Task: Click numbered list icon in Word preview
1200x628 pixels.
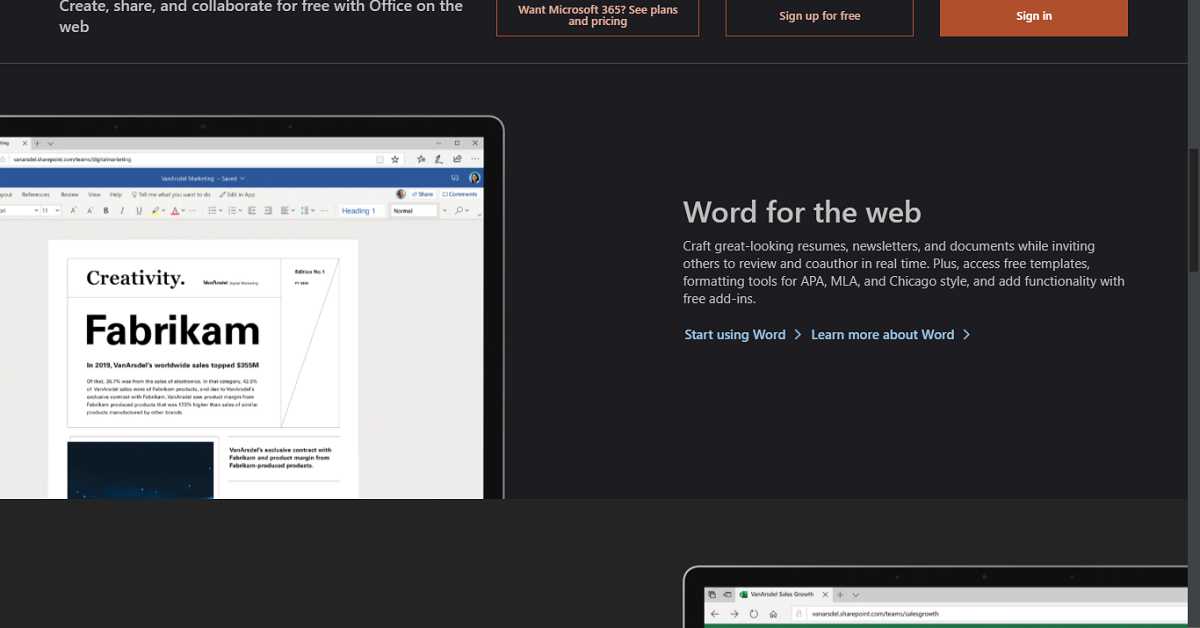Action: point(233,210)
